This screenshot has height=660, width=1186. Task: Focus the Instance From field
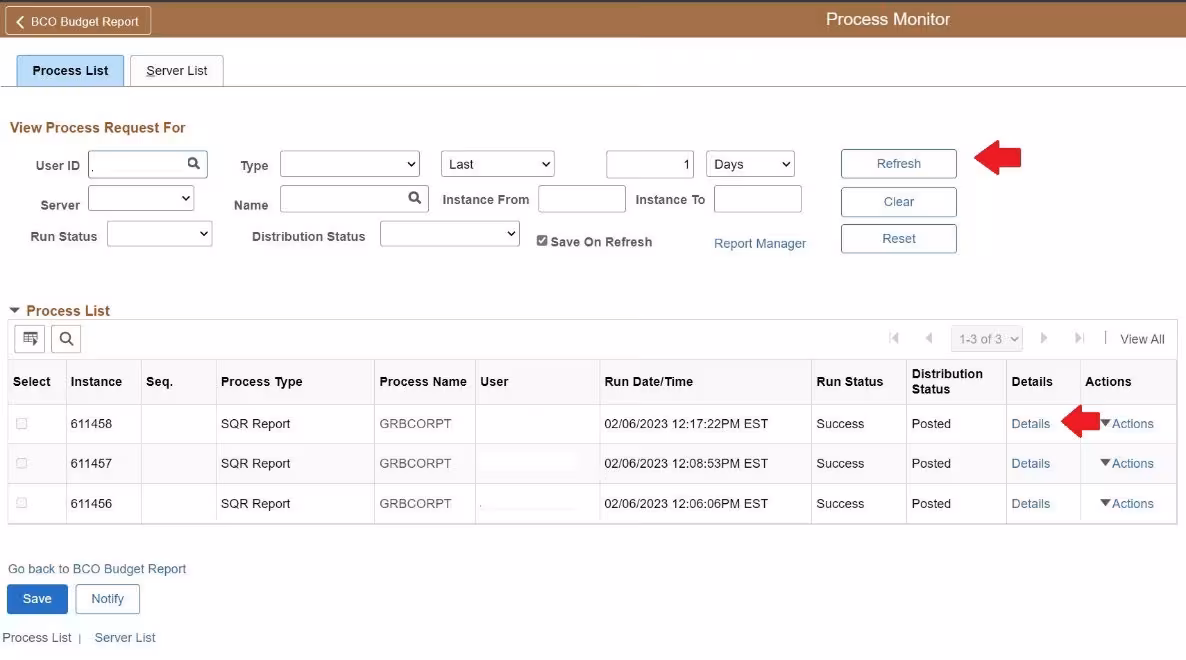(582, 199)
